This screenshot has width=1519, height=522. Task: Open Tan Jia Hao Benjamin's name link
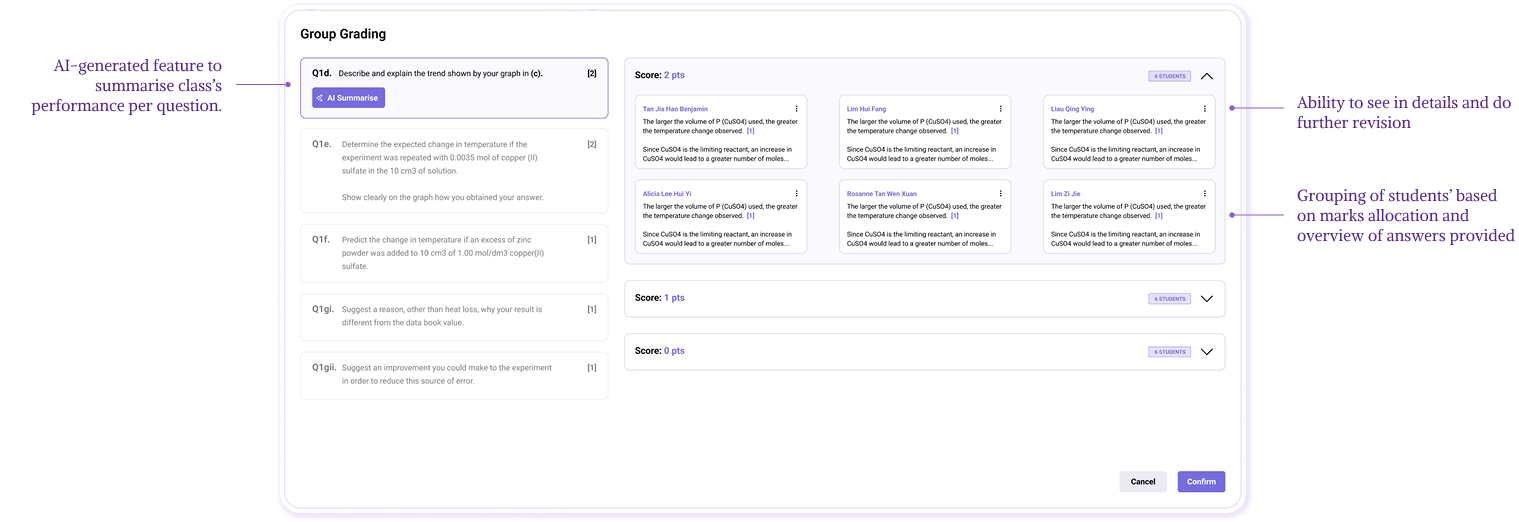tap(675, 108)
